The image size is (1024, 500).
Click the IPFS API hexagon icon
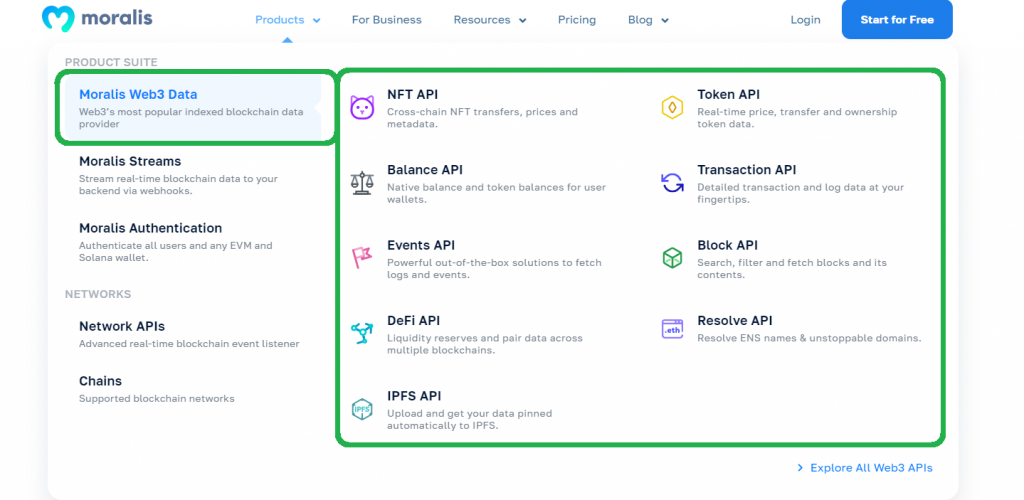click(362, 409)
